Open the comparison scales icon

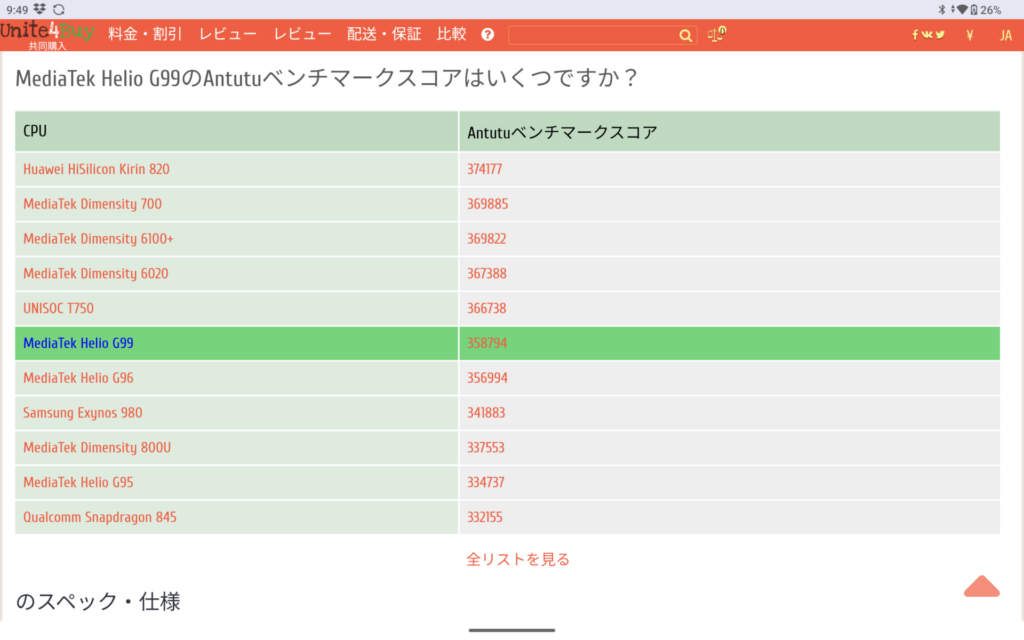tap(716, 34)
